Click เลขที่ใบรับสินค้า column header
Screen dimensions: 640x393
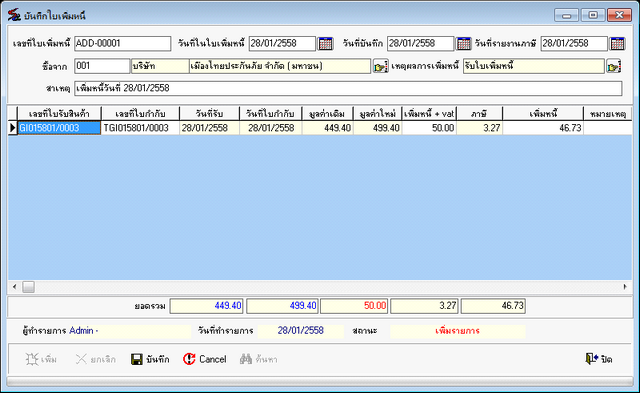click(x=59, y=114)
